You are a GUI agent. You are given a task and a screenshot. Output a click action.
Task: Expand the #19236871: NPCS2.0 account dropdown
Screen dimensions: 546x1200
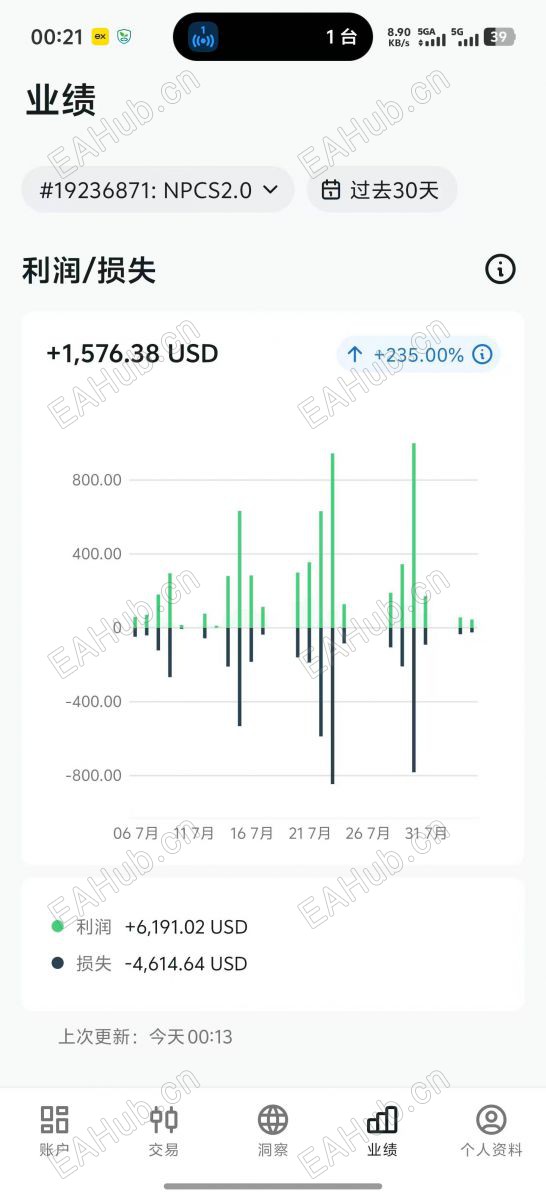[158, 190]
